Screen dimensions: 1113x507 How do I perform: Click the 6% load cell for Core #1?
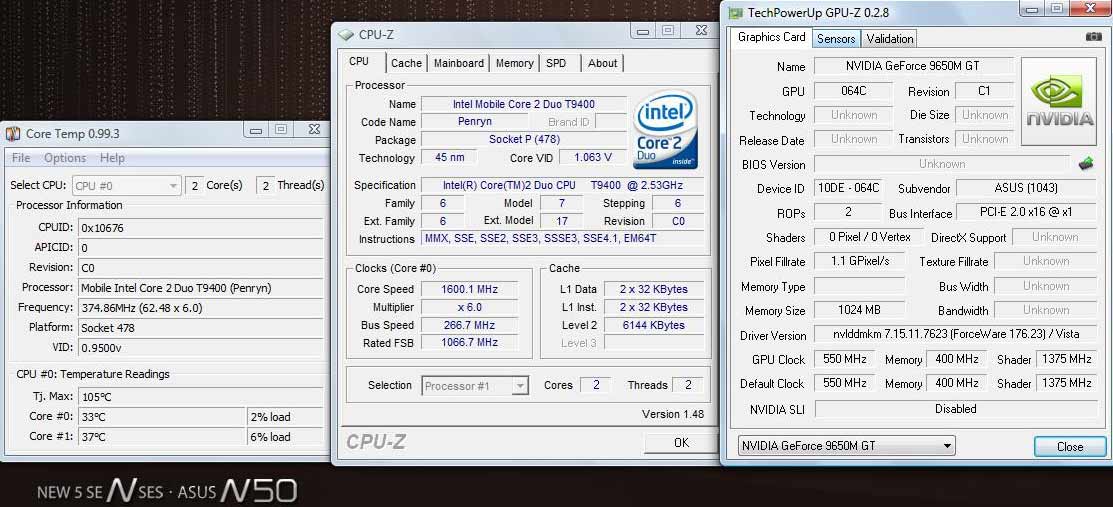(285, 437)
